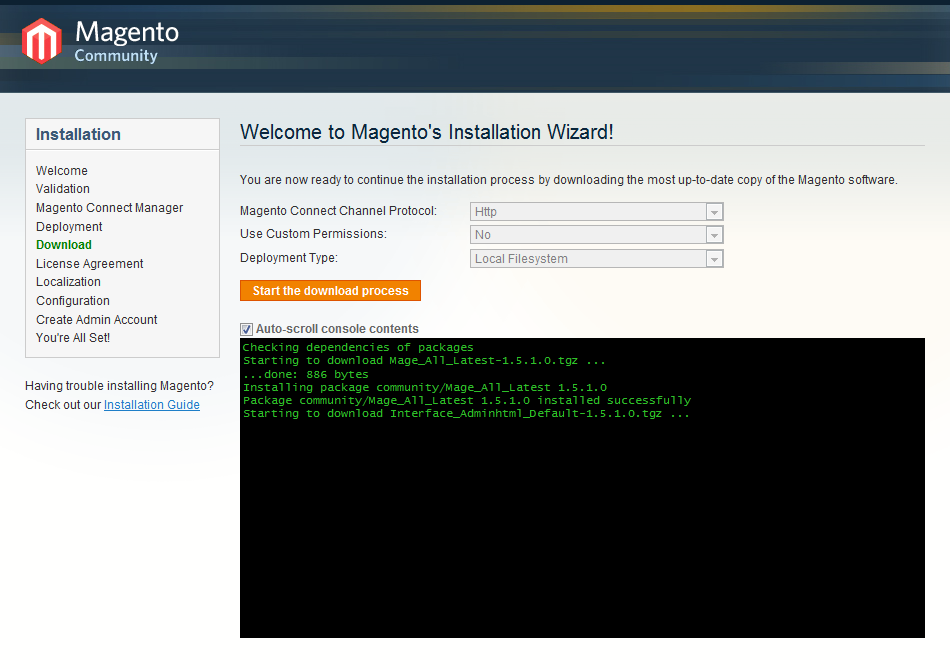Screen dimensions: 950x669
Task: Click console line 'installed successfully'
Action: [x=467, y=401]
